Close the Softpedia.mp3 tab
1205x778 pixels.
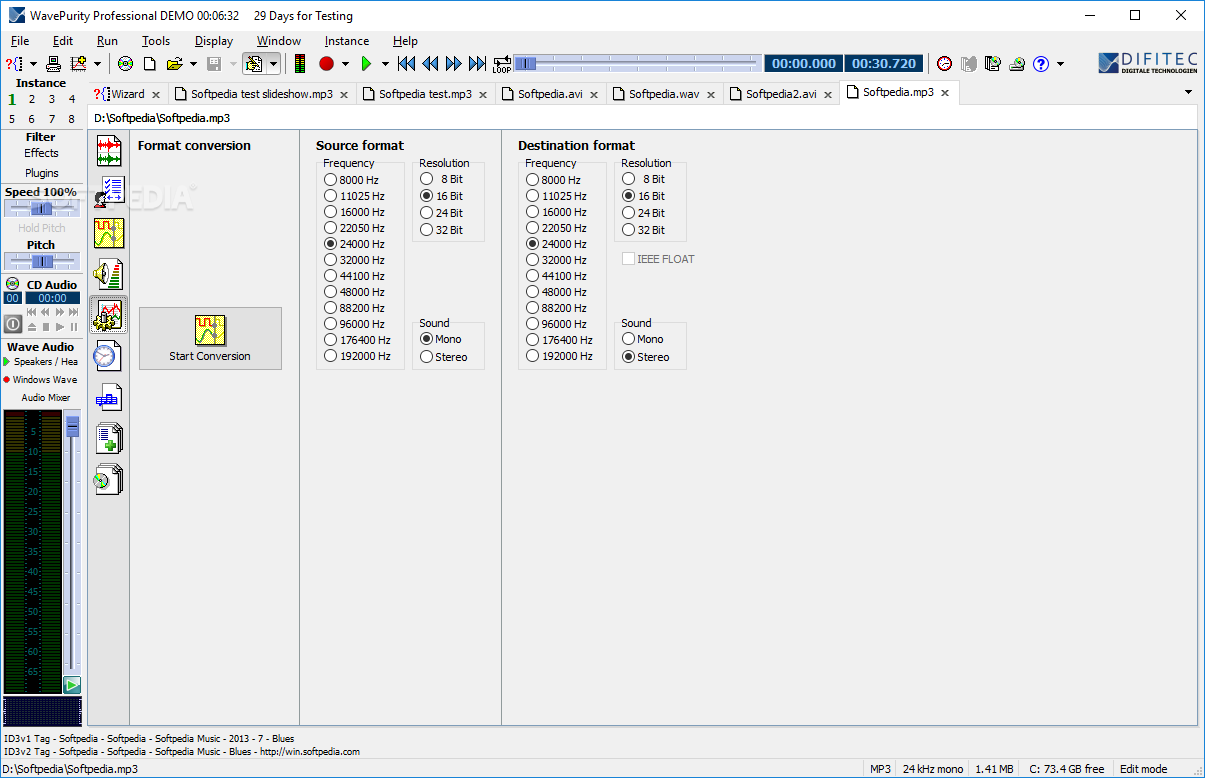[x=945, y=93]
